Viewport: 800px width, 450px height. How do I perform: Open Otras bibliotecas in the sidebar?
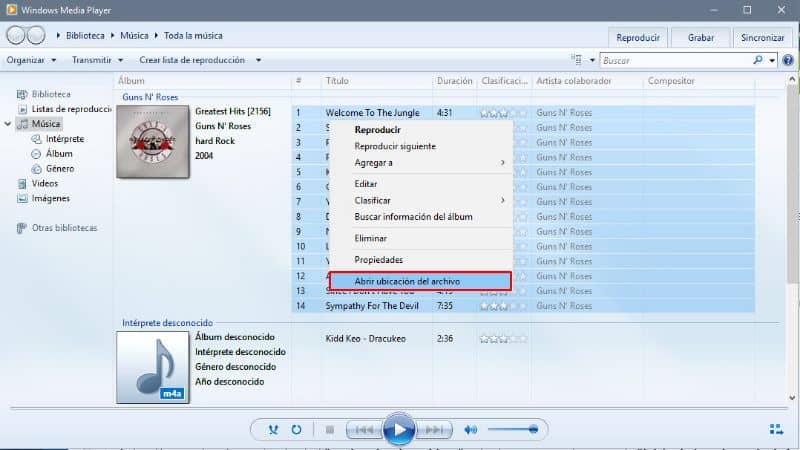click(x=64, y=228)
